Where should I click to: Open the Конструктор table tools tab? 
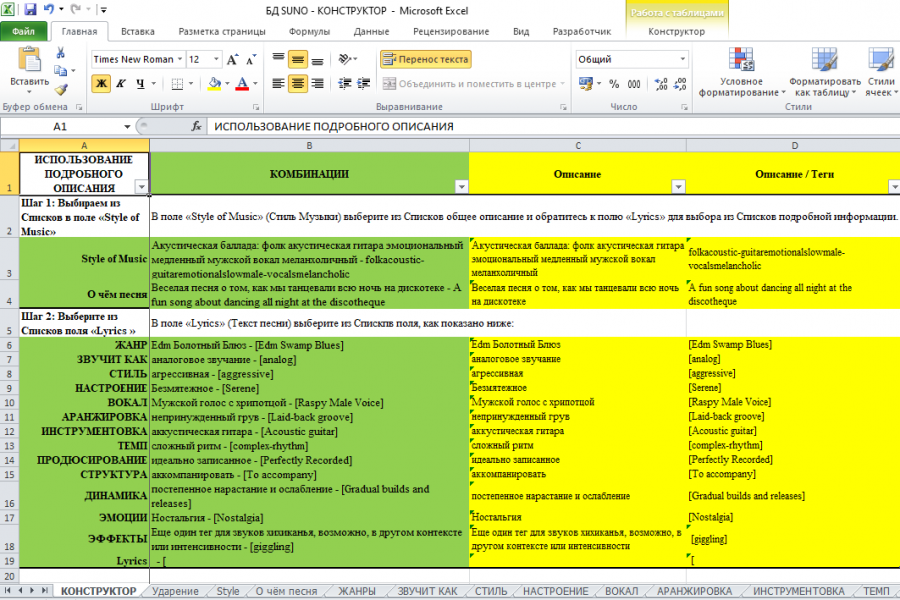click(x=676, y=32)
